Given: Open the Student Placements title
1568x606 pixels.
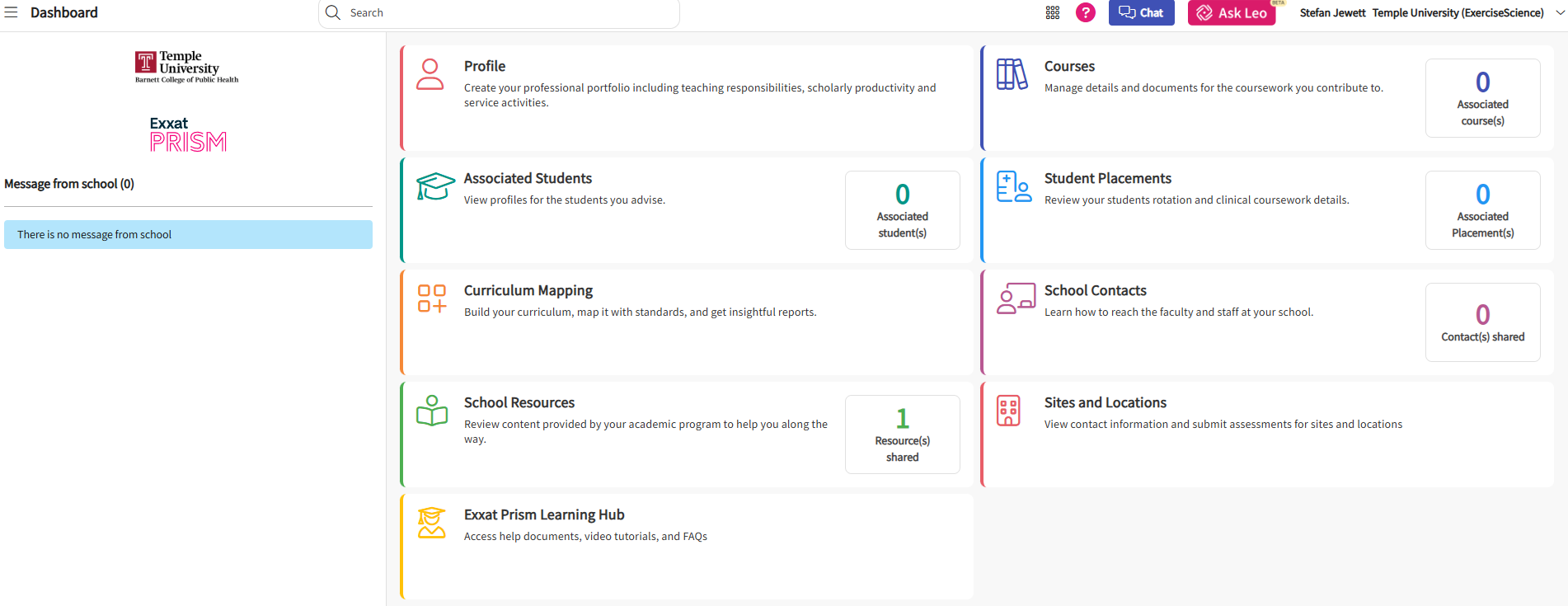Looking at the screenshot, I should 1107,178.
